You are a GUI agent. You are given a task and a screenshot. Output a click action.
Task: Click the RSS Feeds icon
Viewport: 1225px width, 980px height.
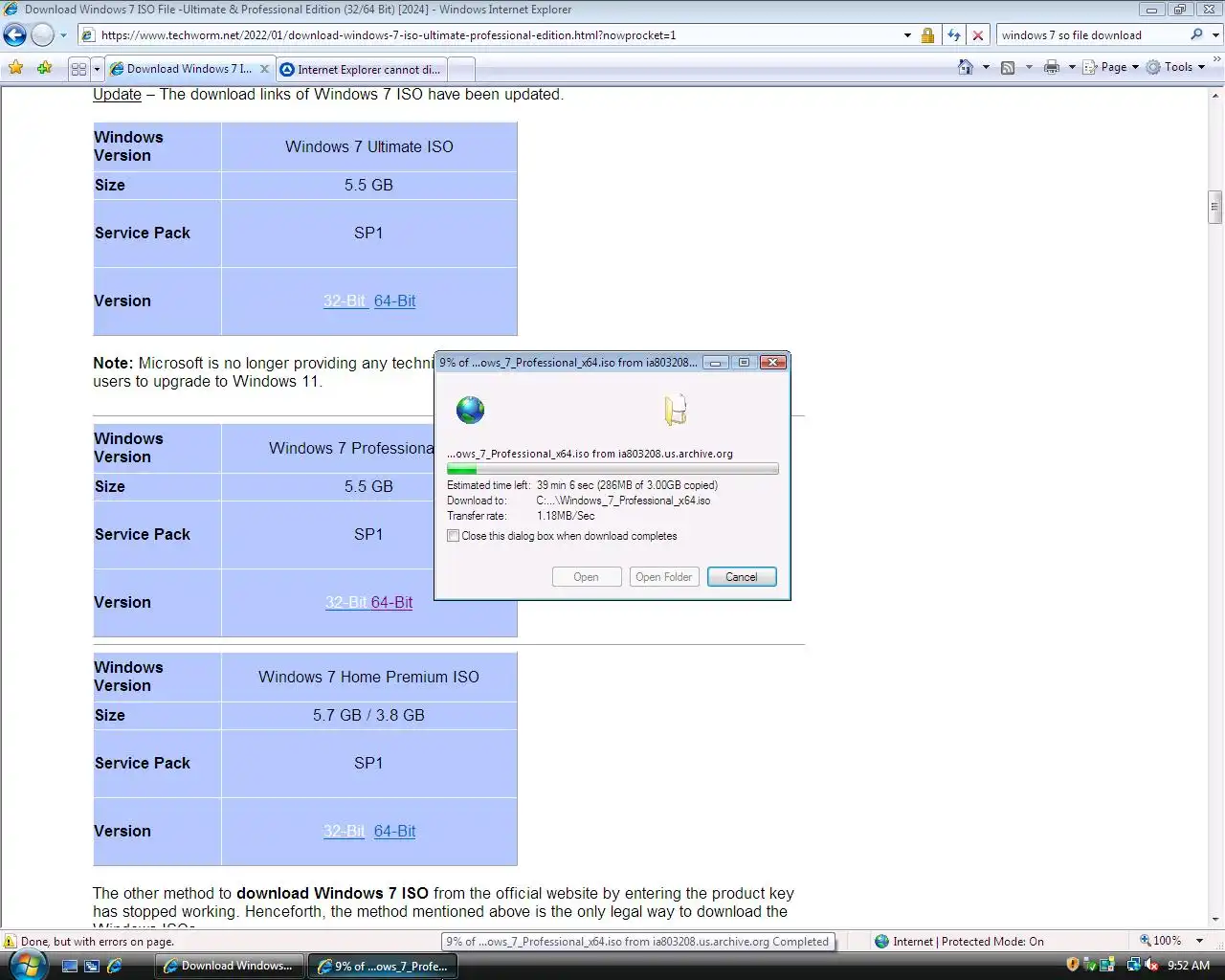point(1008,67)
